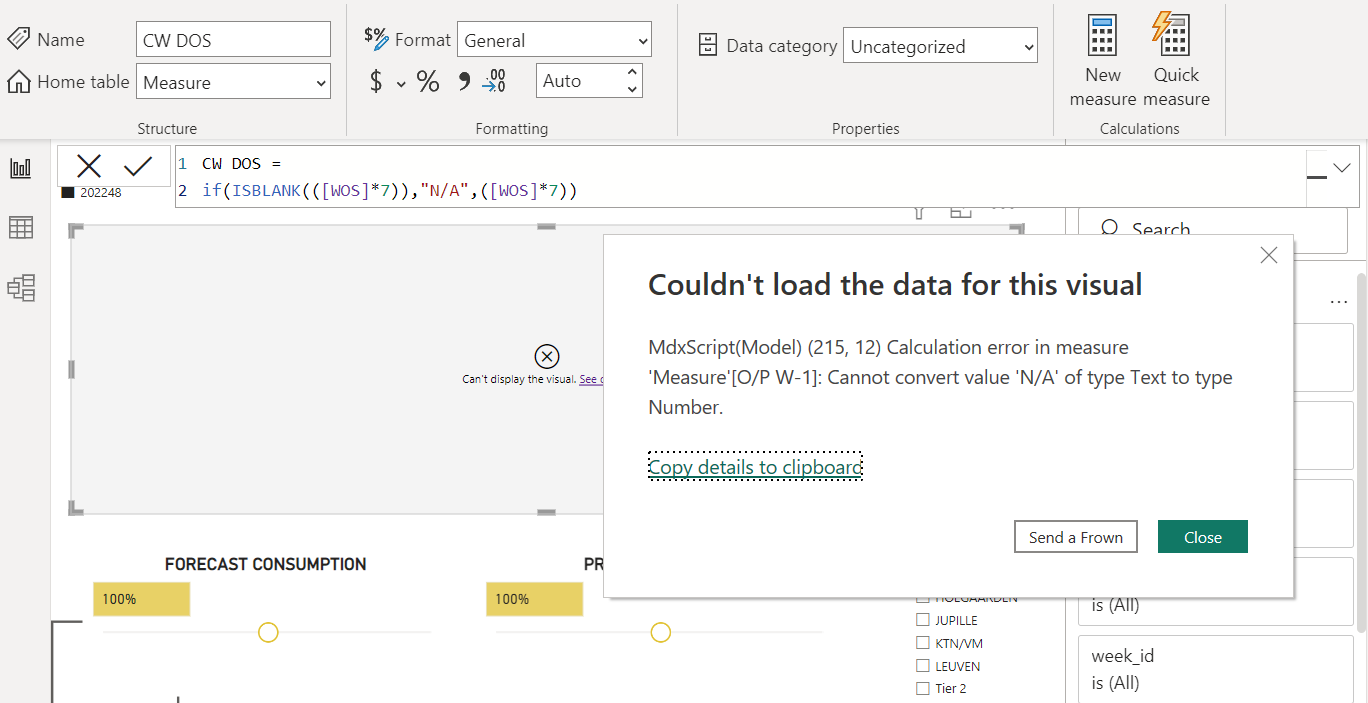The image size is (1368, 703).
Task: Cancel formula with the X icon
Action: [x=89, y=166]
